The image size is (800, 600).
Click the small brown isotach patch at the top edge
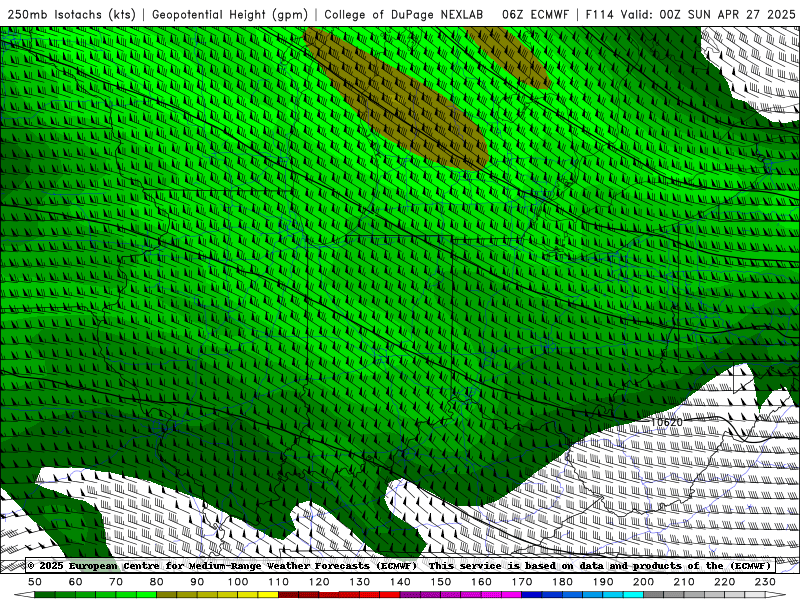(510, 55)
